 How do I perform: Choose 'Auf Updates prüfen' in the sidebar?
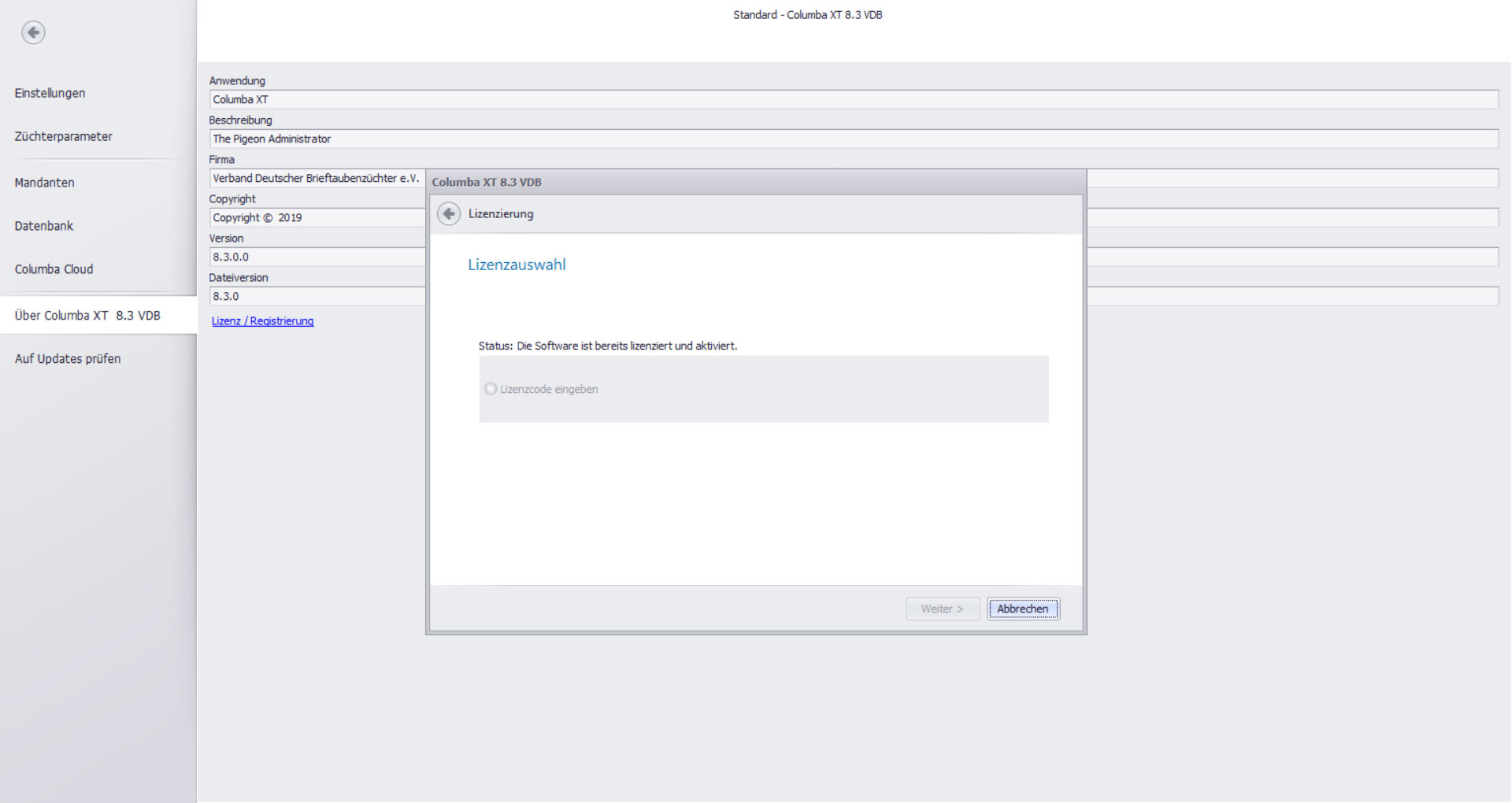[68, 359]
